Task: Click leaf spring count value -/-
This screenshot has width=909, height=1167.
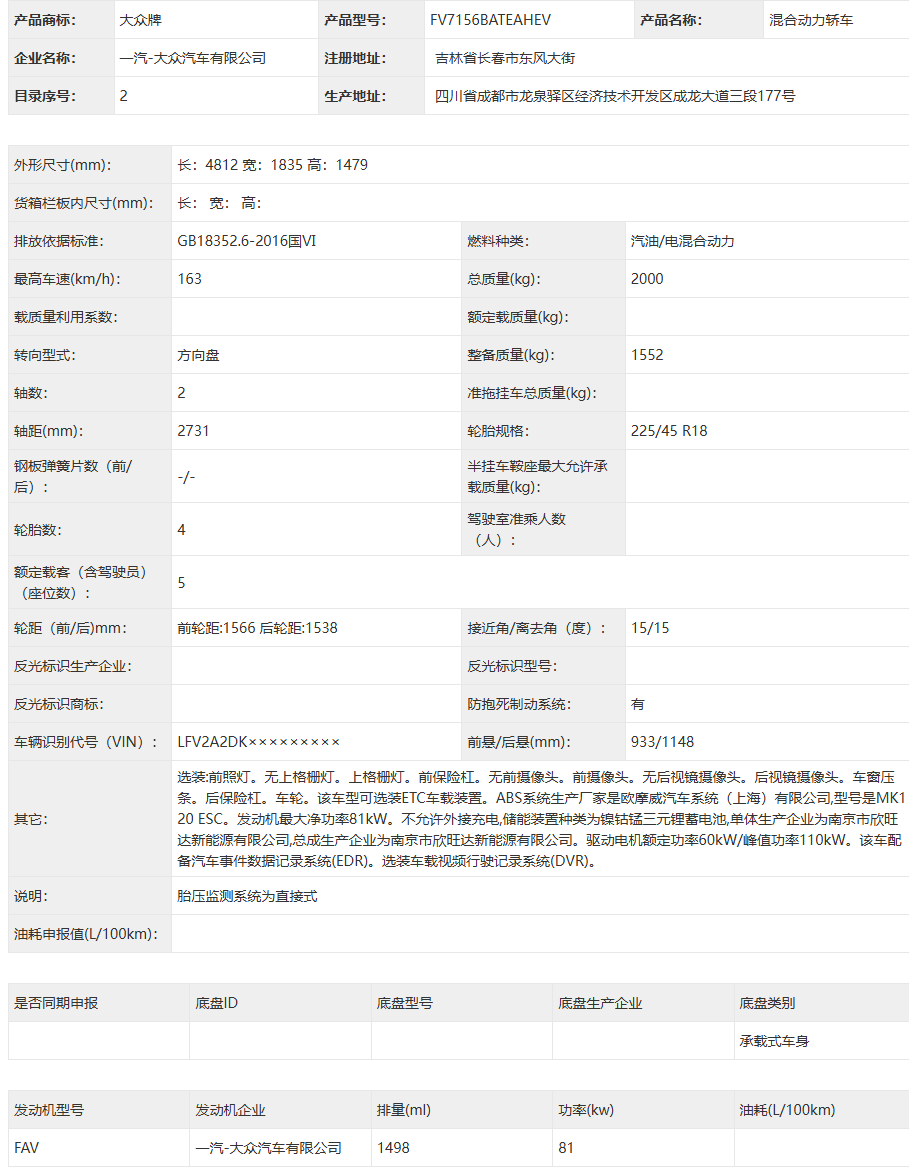Action: click(186, 476)
